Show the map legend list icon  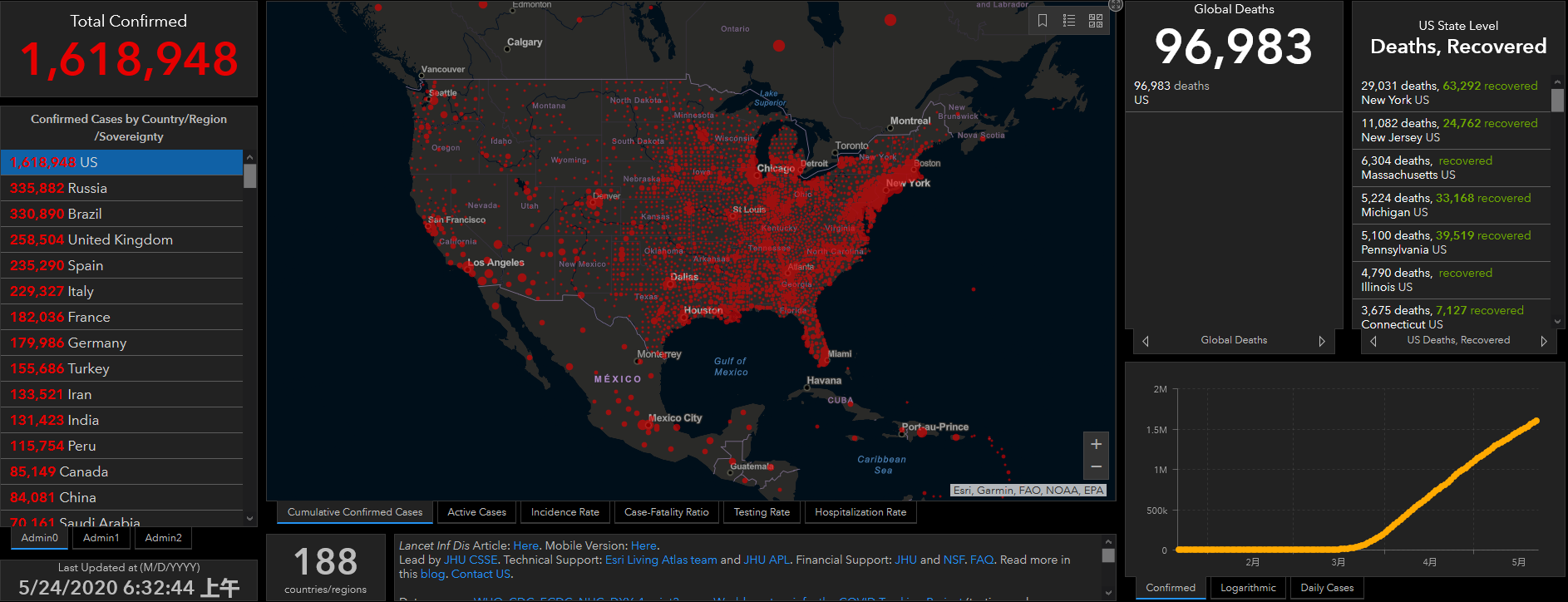point(1069,21)
